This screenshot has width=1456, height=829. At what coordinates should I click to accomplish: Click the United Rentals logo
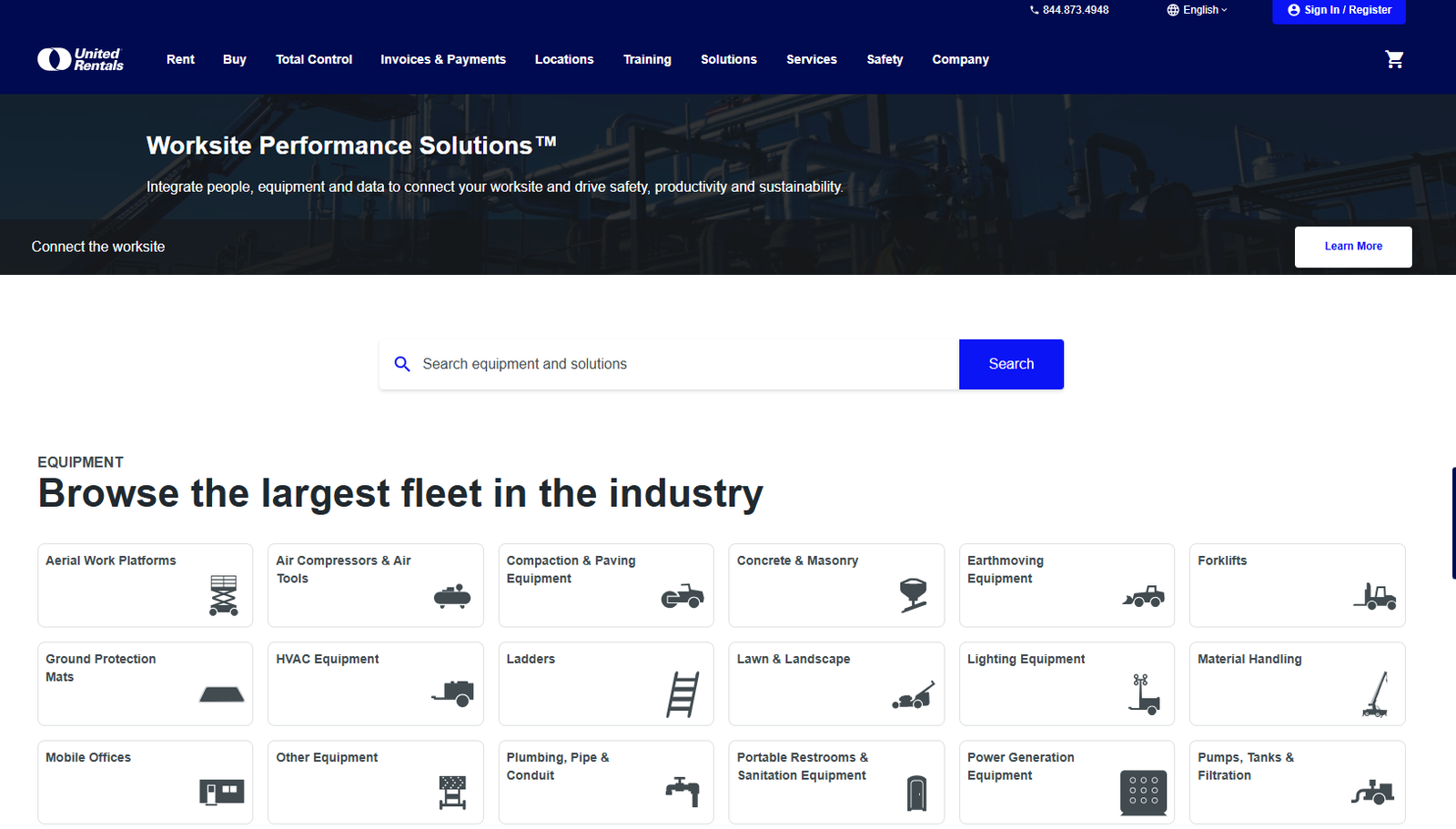(x=80, y=60)
